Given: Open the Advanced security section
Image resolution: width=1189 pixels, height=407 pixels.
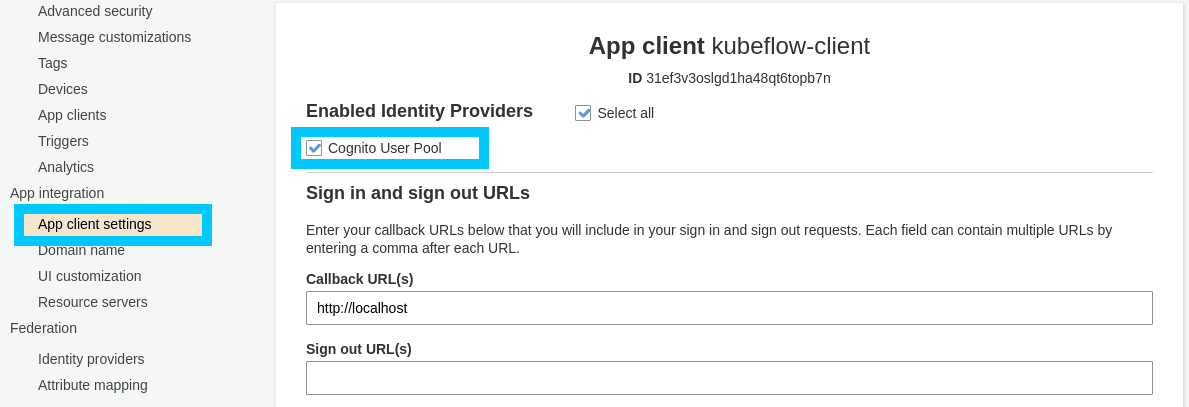Looking at the screenshot, I should pos(95,11).
